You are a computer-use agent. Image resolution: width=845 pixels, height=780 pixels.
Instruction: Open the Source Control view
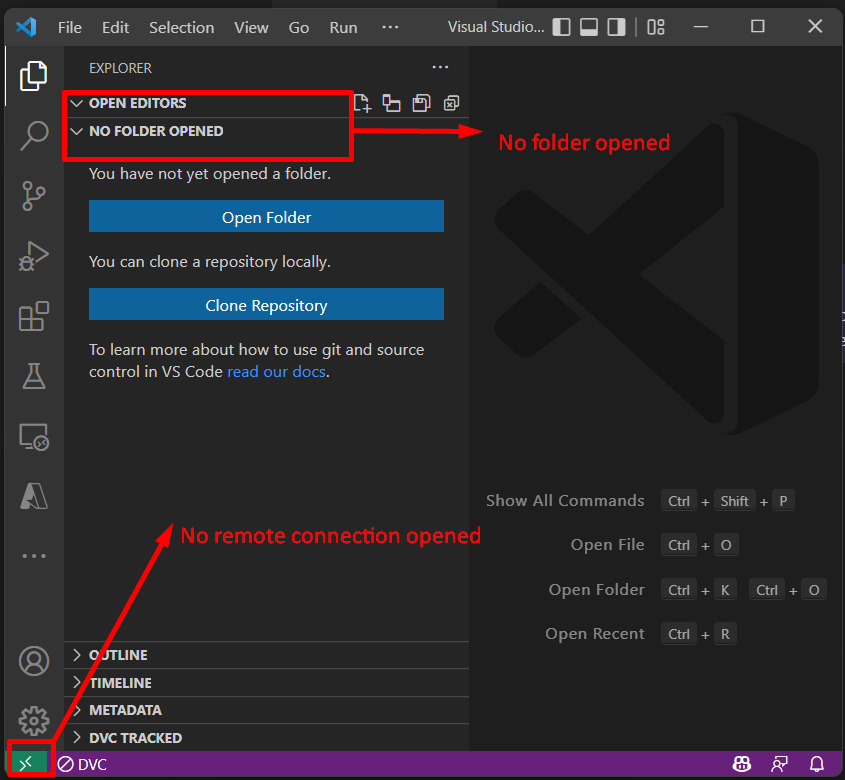pyautogui.click(x=33, y=196)
